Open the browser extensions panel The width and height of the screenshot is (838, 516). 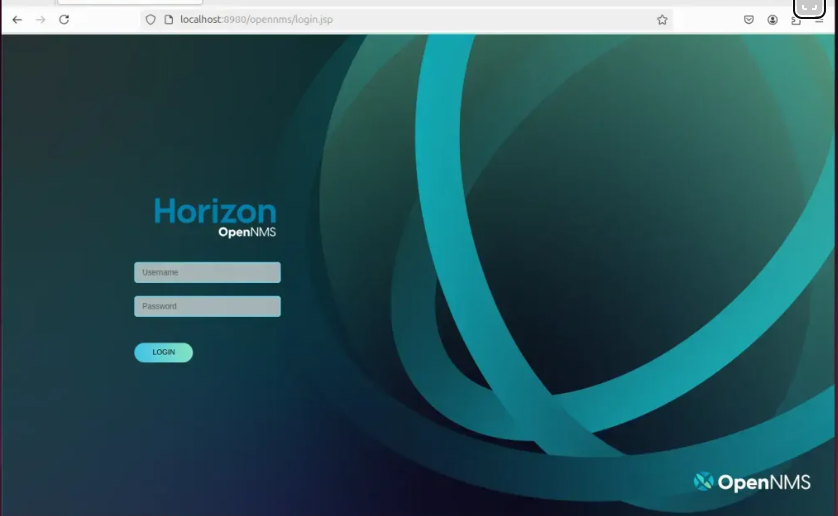796,20
